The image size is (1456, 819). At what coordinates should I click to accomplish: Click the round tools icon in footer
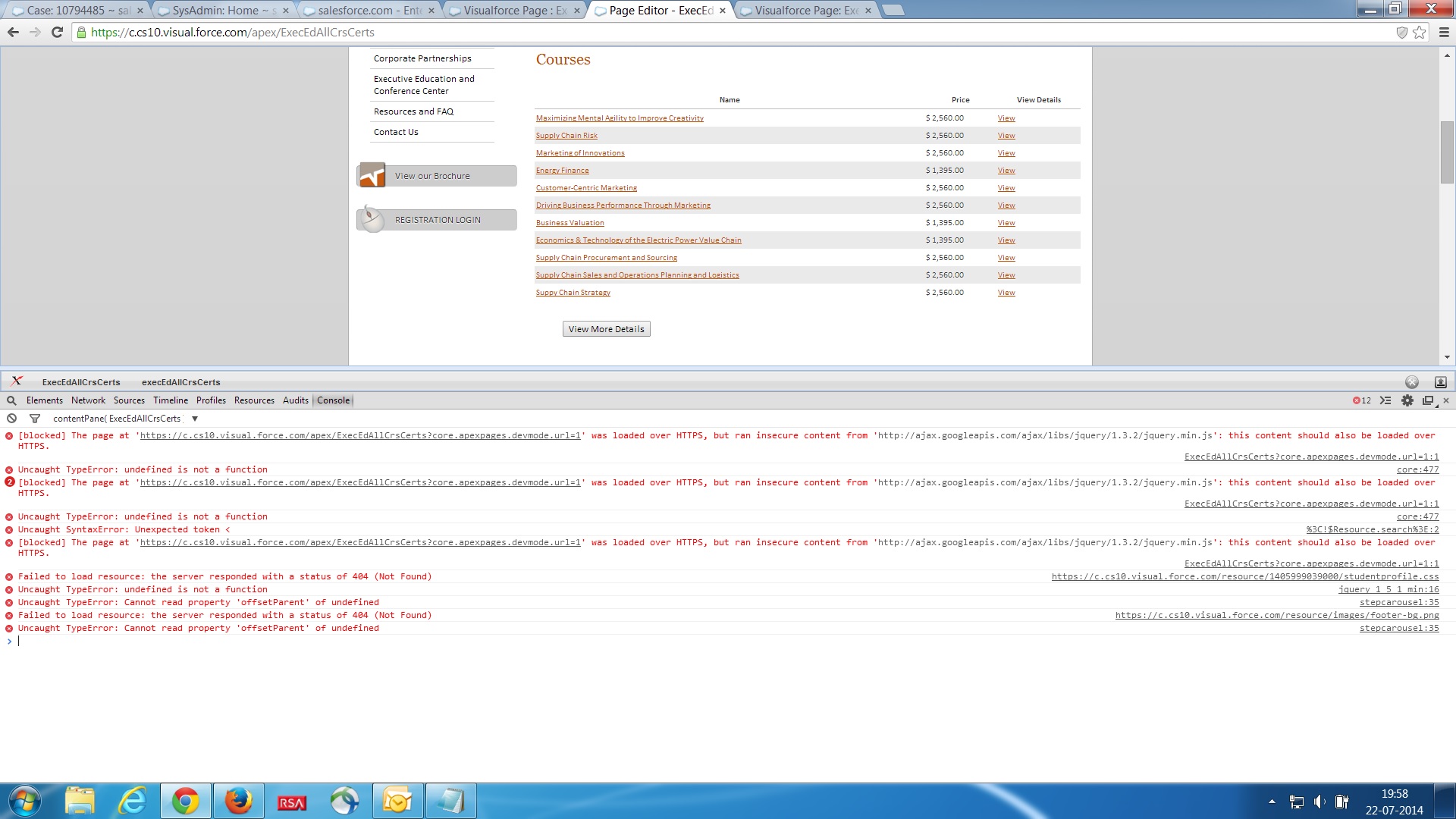(x=1411, y=382)
